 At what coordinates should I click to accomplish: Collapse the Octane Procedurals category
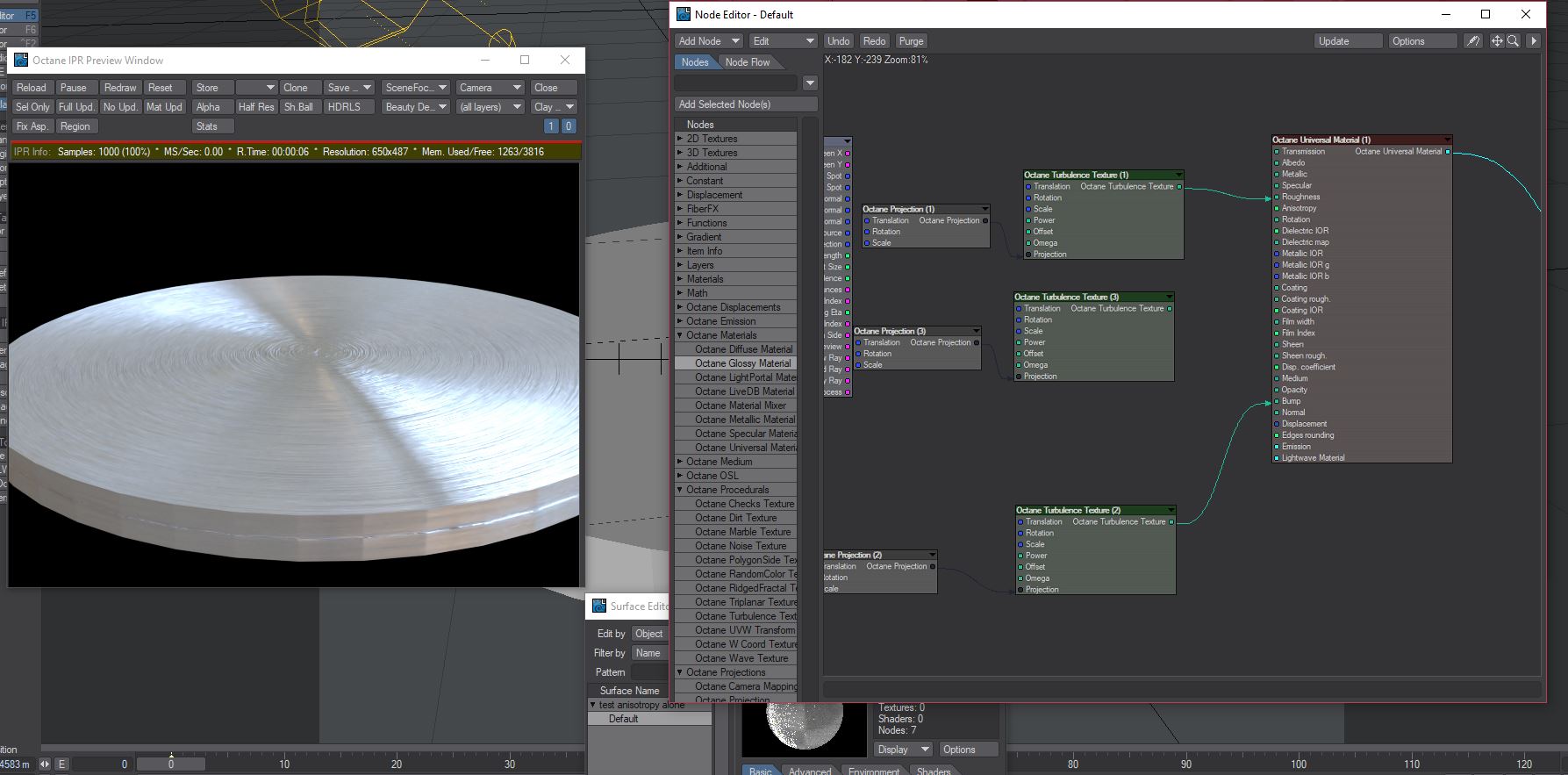[x=680, y=490]
